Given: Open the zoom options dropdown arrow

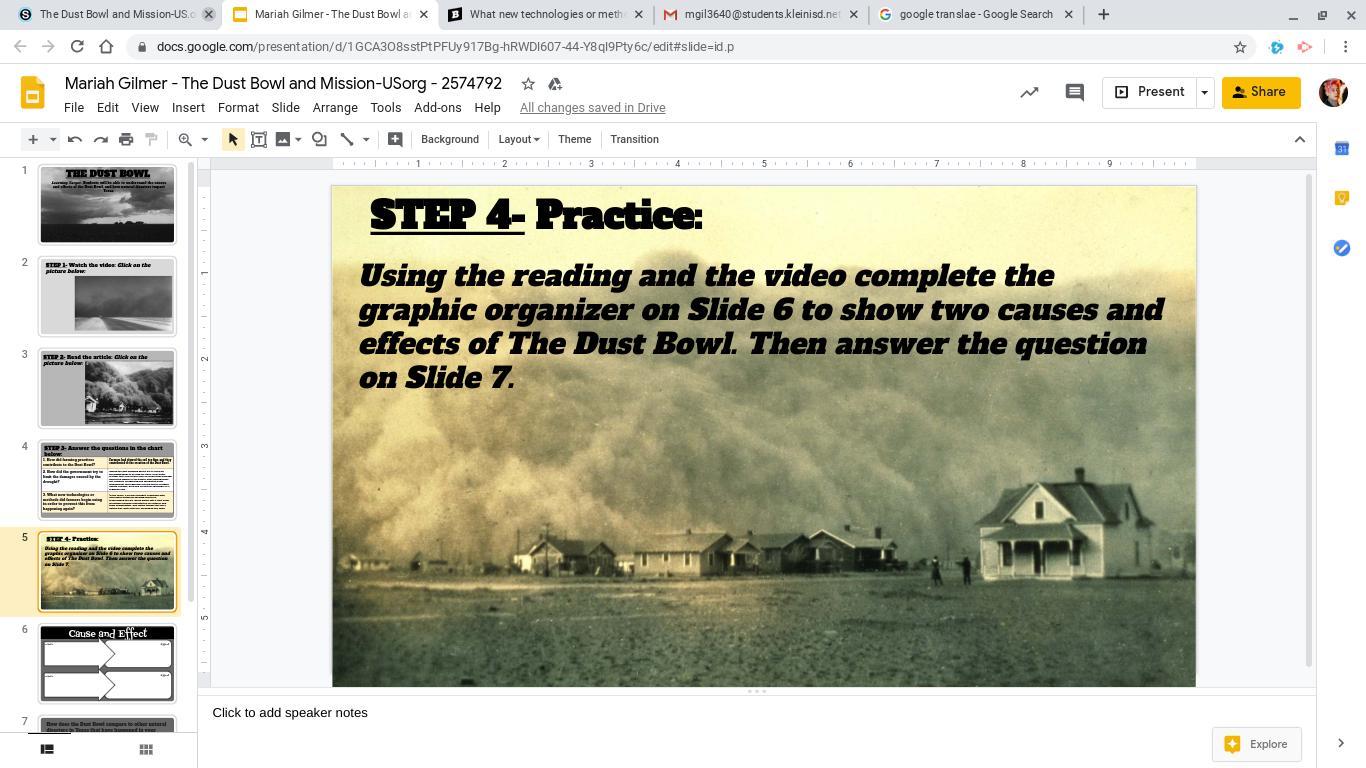Looking at the screenshot, I should pyautogui.click(x=204, y=139).
